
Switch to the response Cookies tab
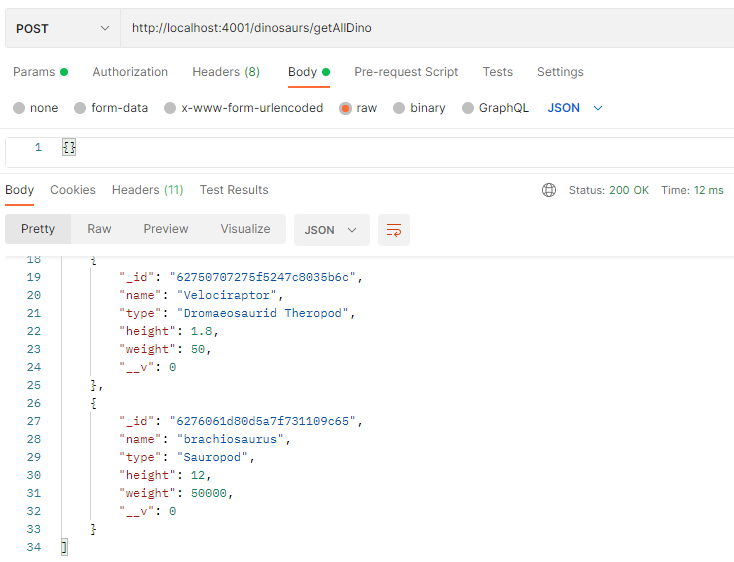[73, 190]
